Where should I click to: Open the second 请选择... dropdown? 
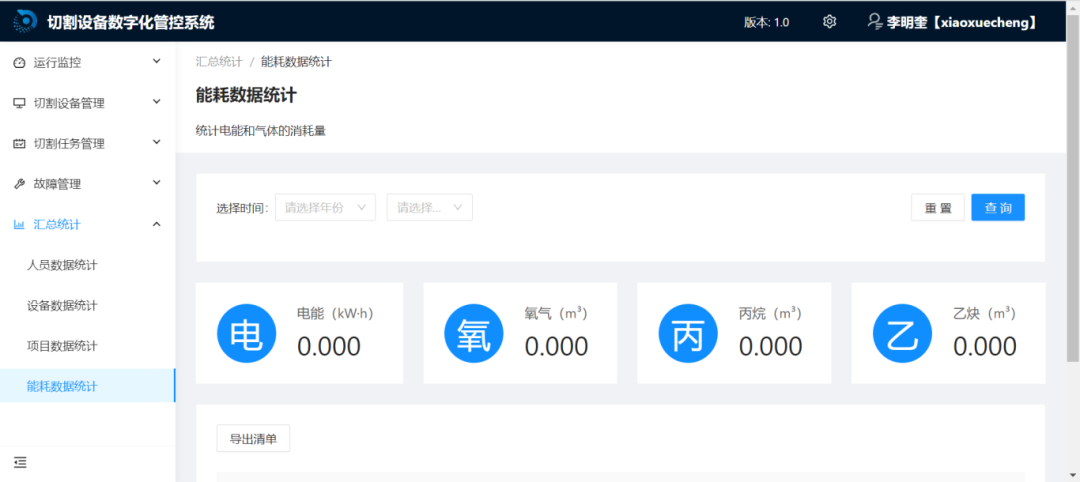(430, 207)
